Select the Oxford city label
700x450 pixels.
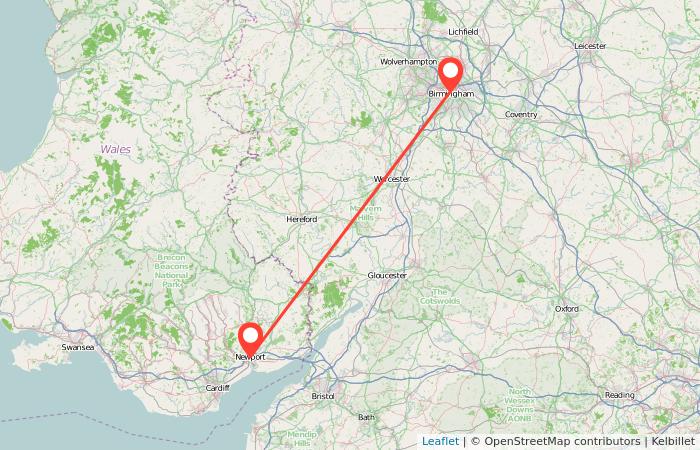point(567,308)
